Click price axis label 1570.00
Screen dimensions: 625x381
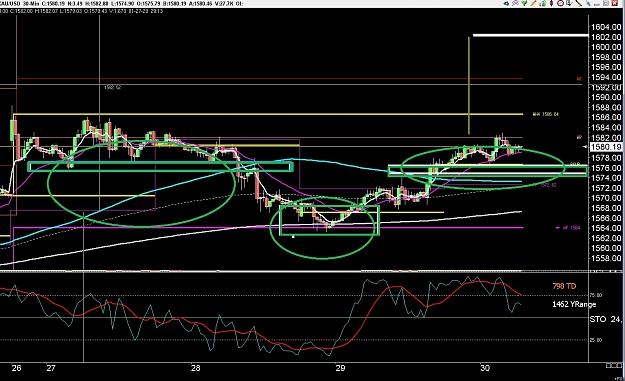(x=605, y=198)
